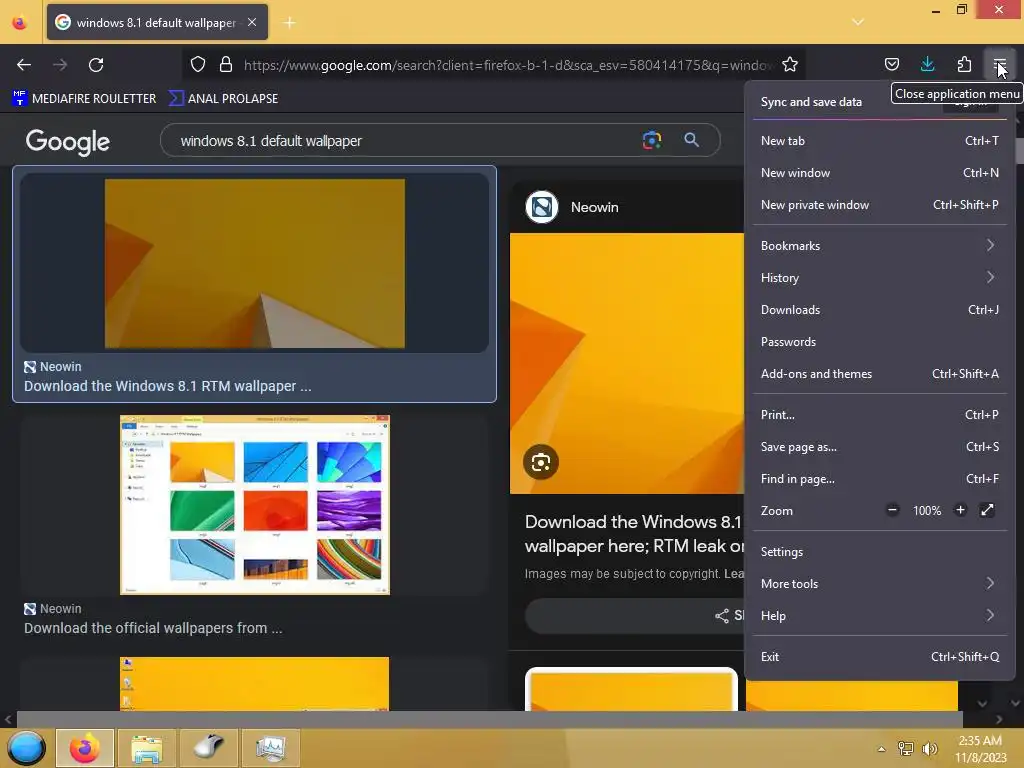Open the Extensions puzzle icon
1024x768 pixels.
coord(964,64)
